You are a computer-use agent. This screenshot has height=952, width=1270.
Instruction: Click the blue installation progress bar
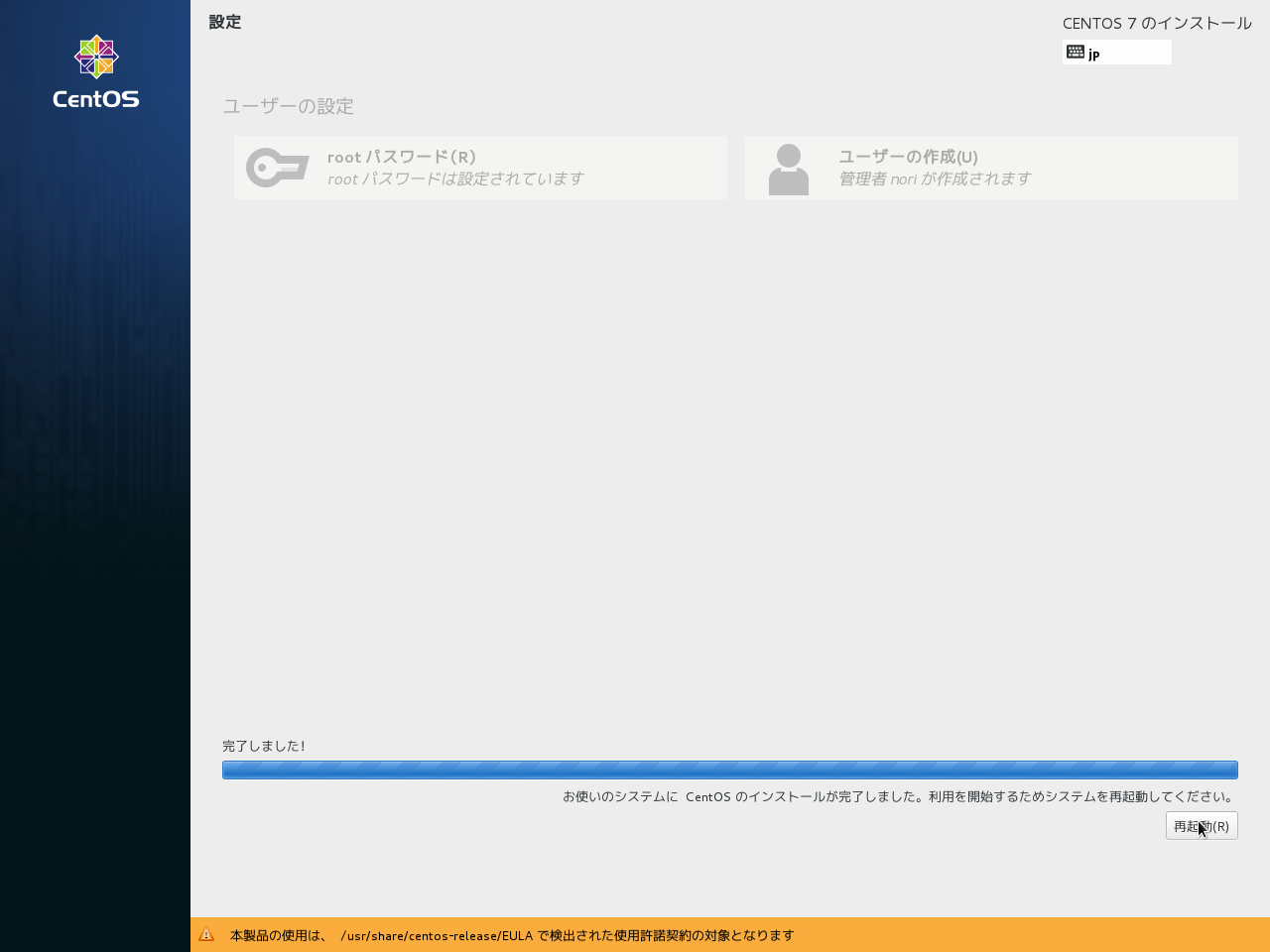point(729,770)
